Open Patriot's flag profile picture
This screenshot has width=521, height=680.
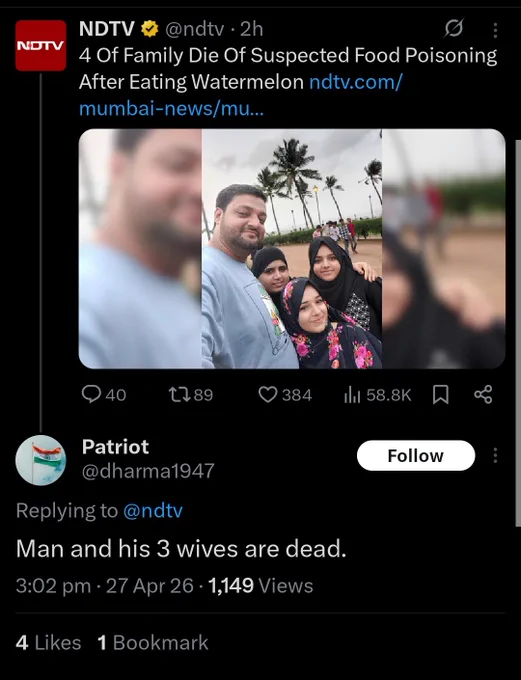pos(41,460)
